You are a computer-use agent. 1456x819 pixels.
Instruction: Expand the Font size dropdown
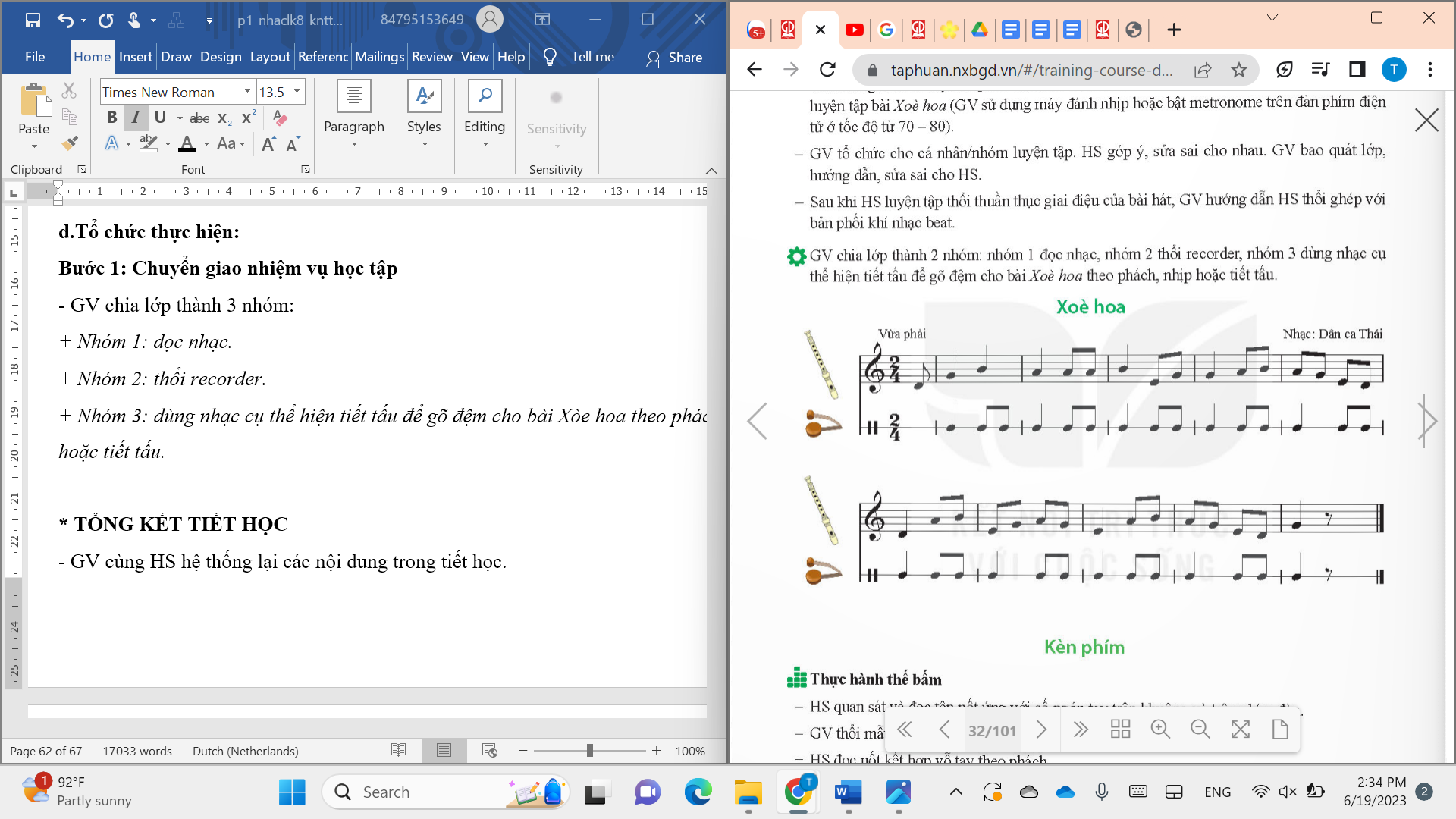point(297,91)
